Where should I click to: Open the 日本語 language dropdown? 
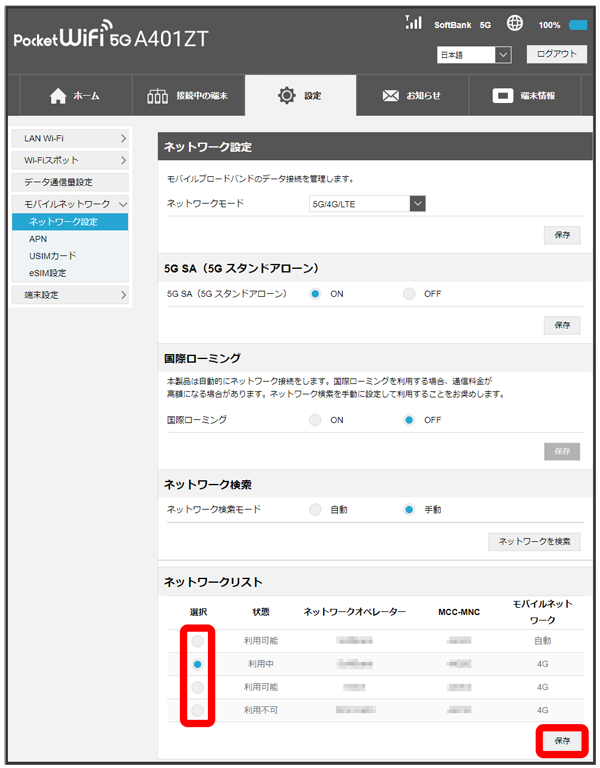click(474, 55)
